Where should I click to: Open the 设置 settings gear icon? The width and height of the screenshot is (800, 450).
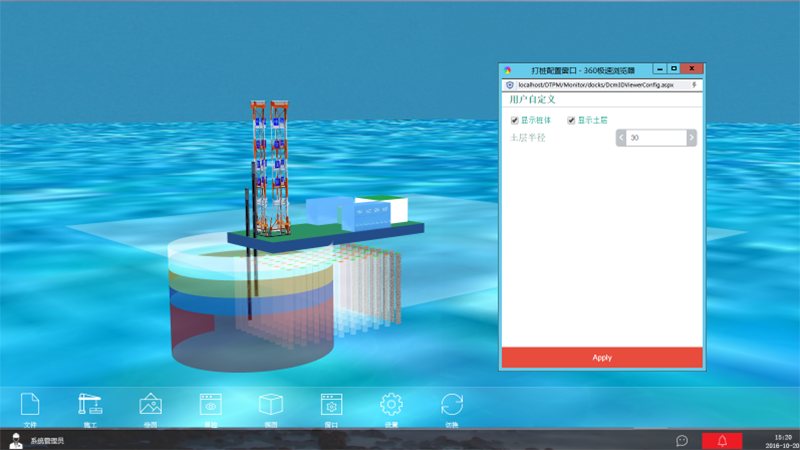point(391,404)
